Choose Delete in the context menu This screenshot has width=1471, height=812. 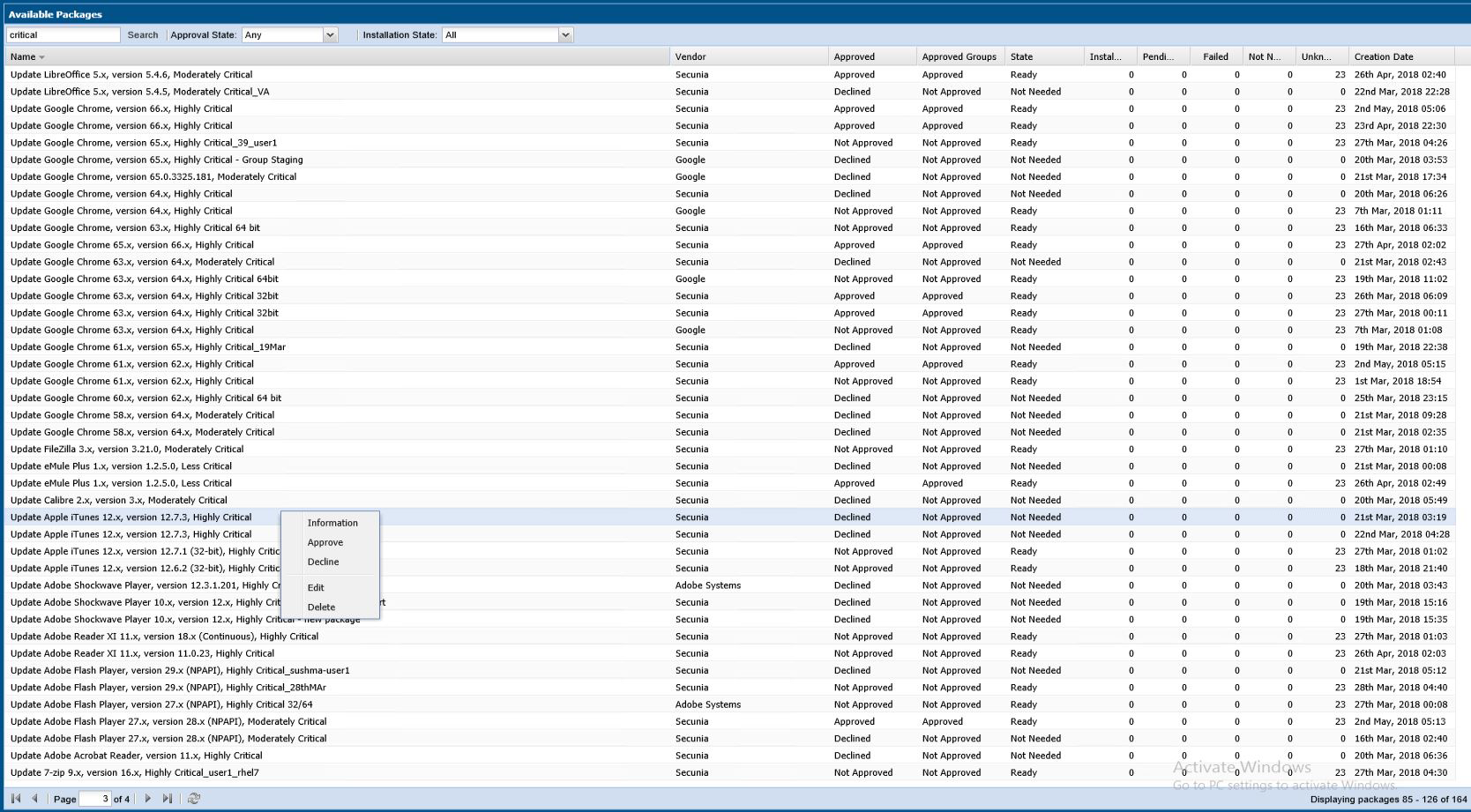[321, 607]
